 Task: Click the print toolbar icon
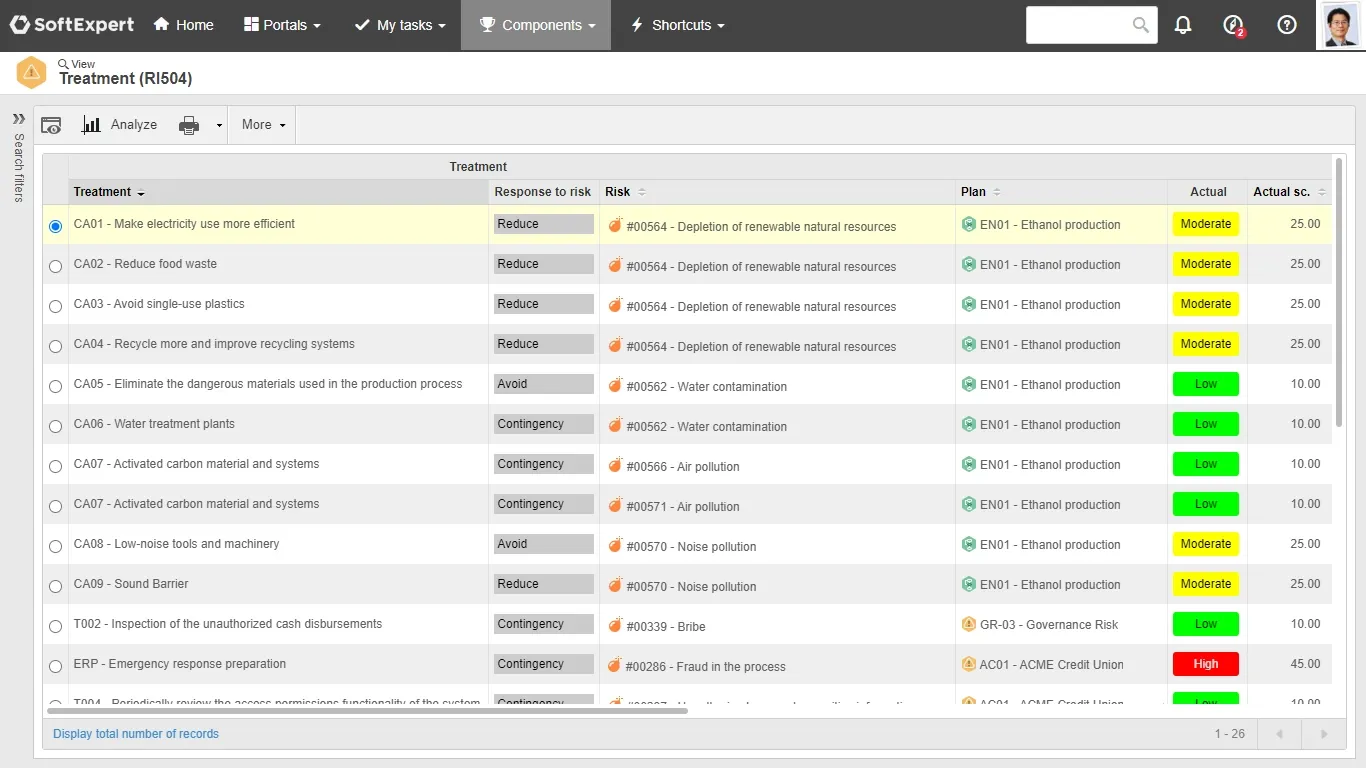(189, 125)
